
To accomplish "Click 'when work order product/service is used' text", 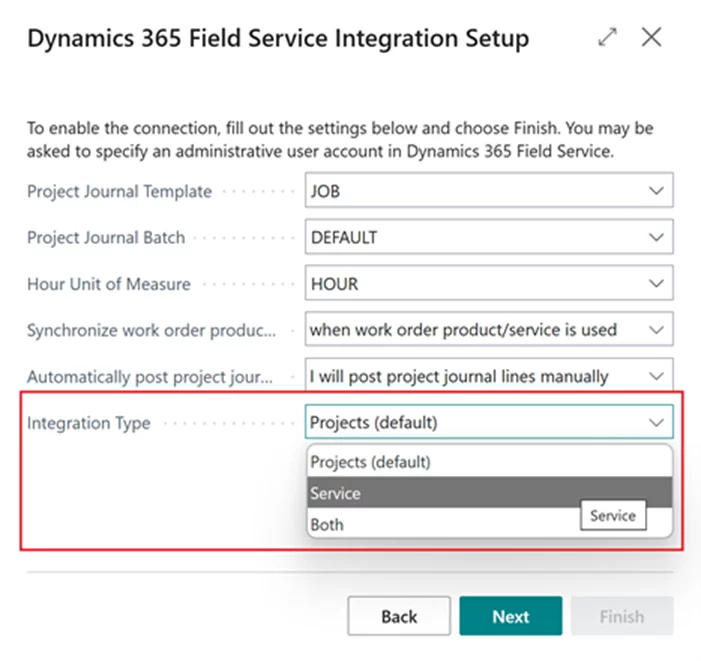I will (463, 330).
